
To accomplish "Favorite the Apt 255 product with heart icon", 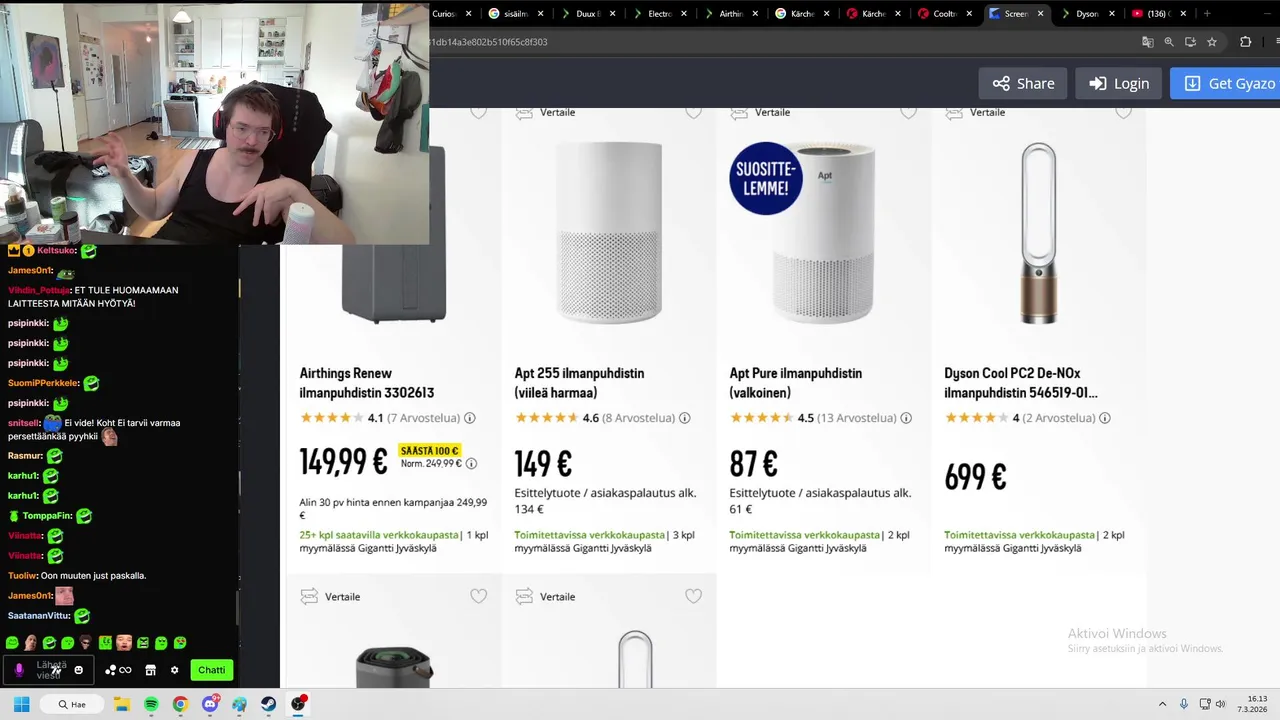I will click(x=693, y=112).
